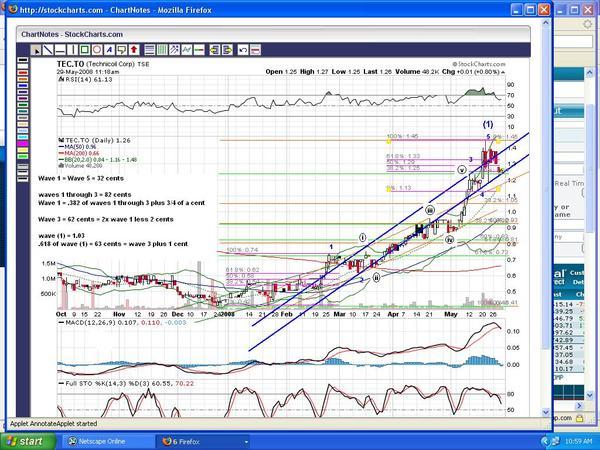This screenshot has height=450, width=600.
Task: Click the TEC.TO ticker title
Action: tap(70, 64)
